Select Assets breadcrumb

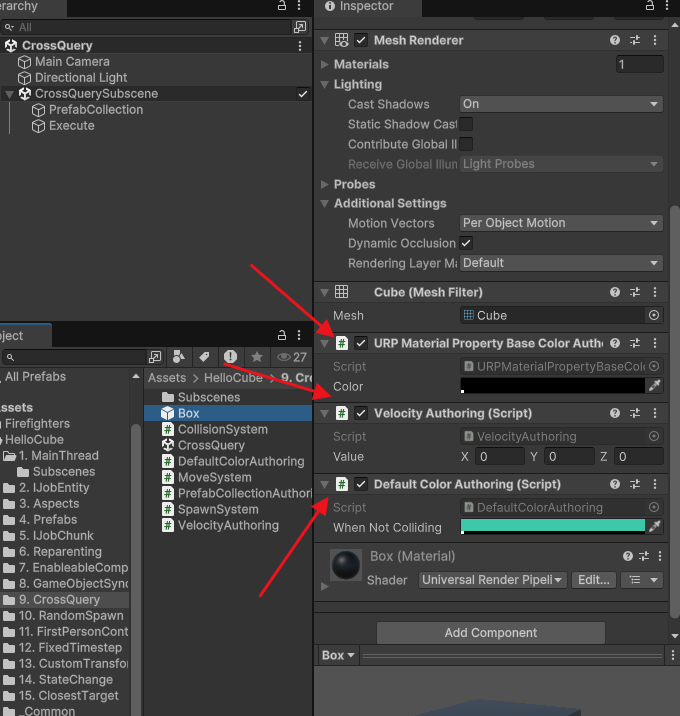click(167, 378)
